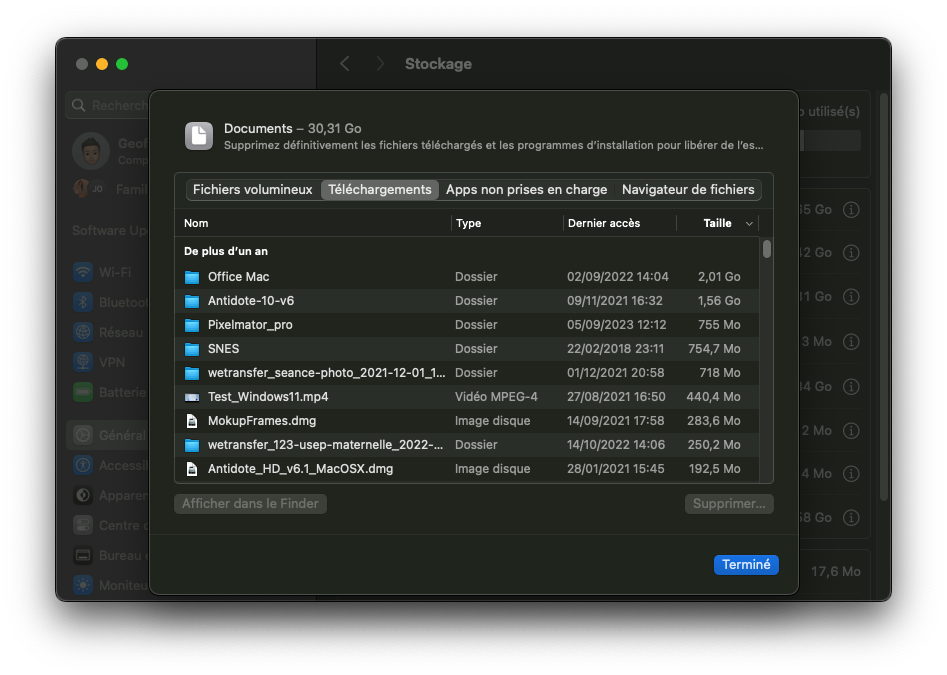Open the Moniteurs icon in the sidebar
947x675 pixels.
pos(83,585)
